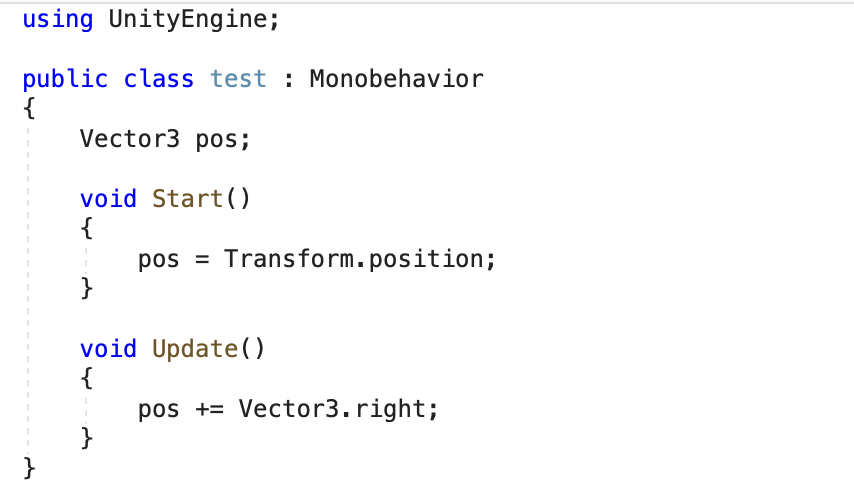This screenshot has height=488, width=854.
Task: Click the class opening brace below 'public'
Action: pos(29,108)
